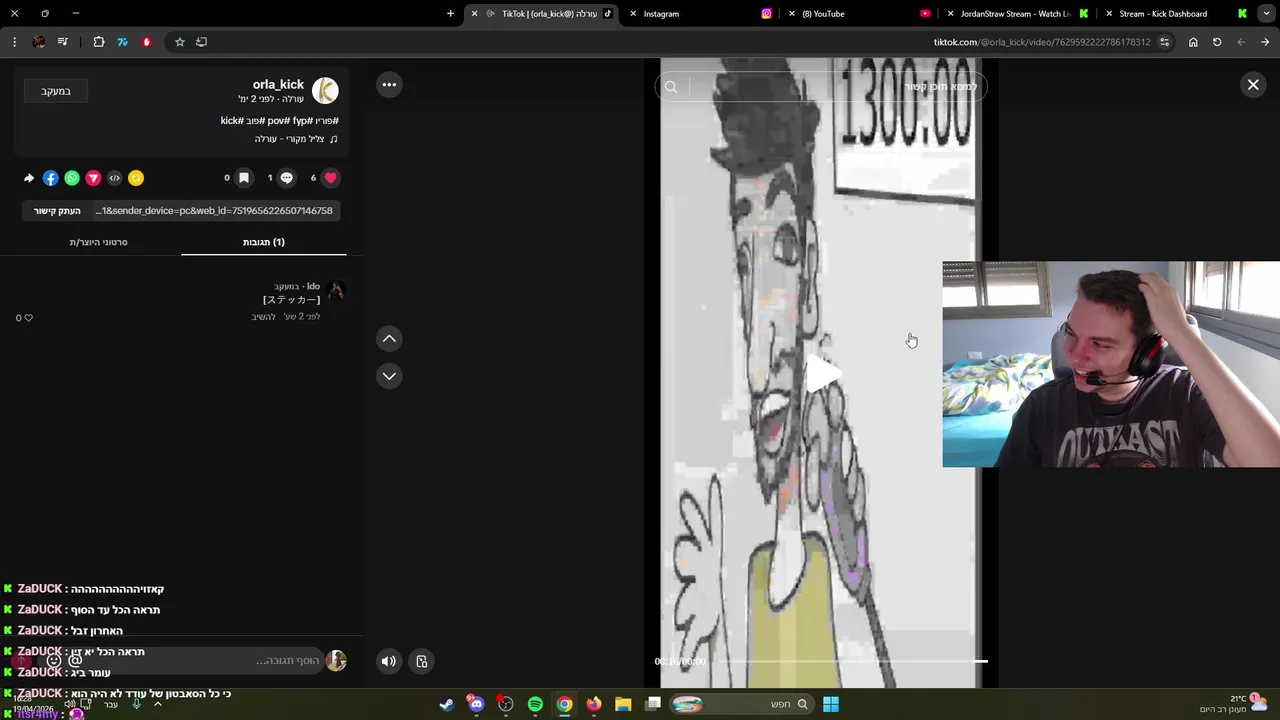This screenshot has width=1280, height=720.
Task: Click the #fyp hashtag
Action: point(302,121)
